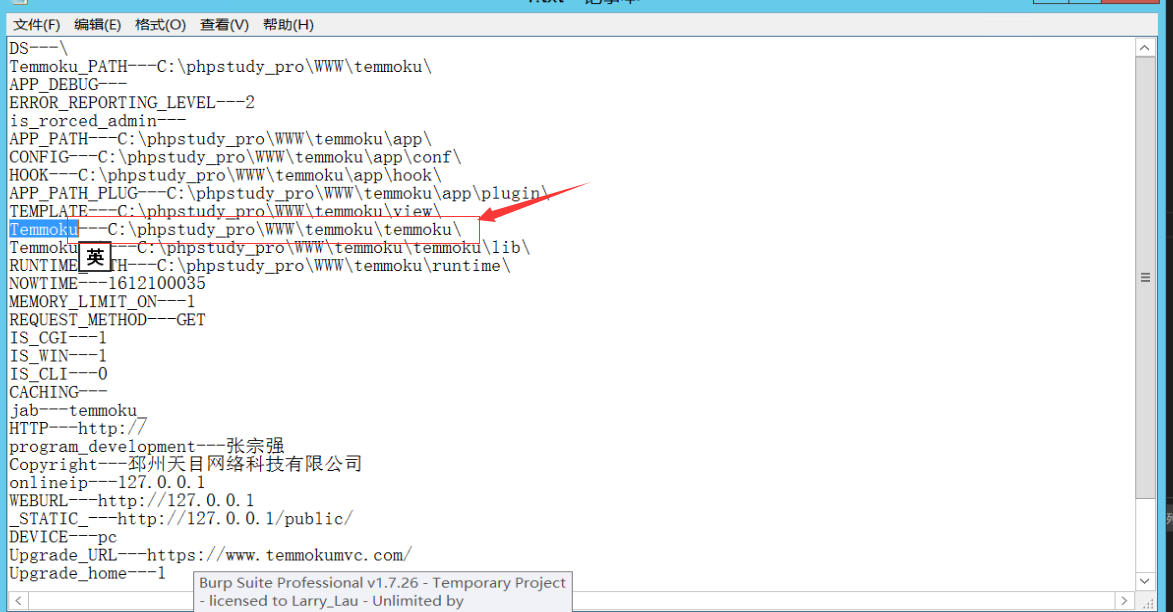The width and height of the screenshot is (1173, 612).
Task: Click the Burp Suite Professional tooltip
Action: [x=383, y=592]
